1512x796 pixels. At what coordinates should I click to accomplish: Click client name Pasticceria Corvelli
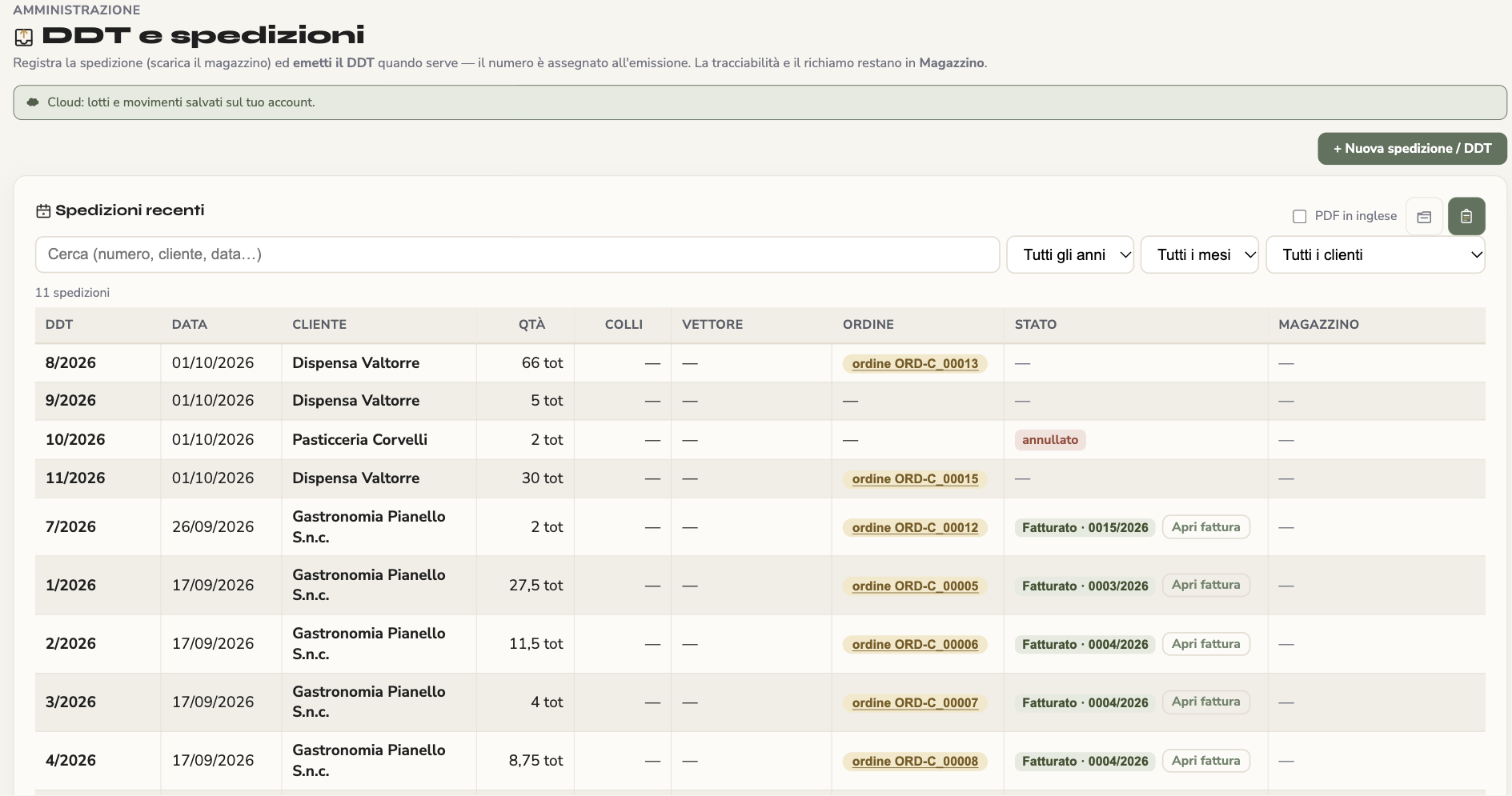[x=360, y=440]
